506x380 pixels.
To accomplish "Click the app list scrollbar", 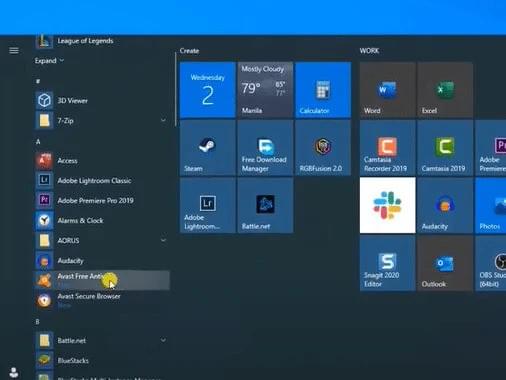I will click(175, 89).
